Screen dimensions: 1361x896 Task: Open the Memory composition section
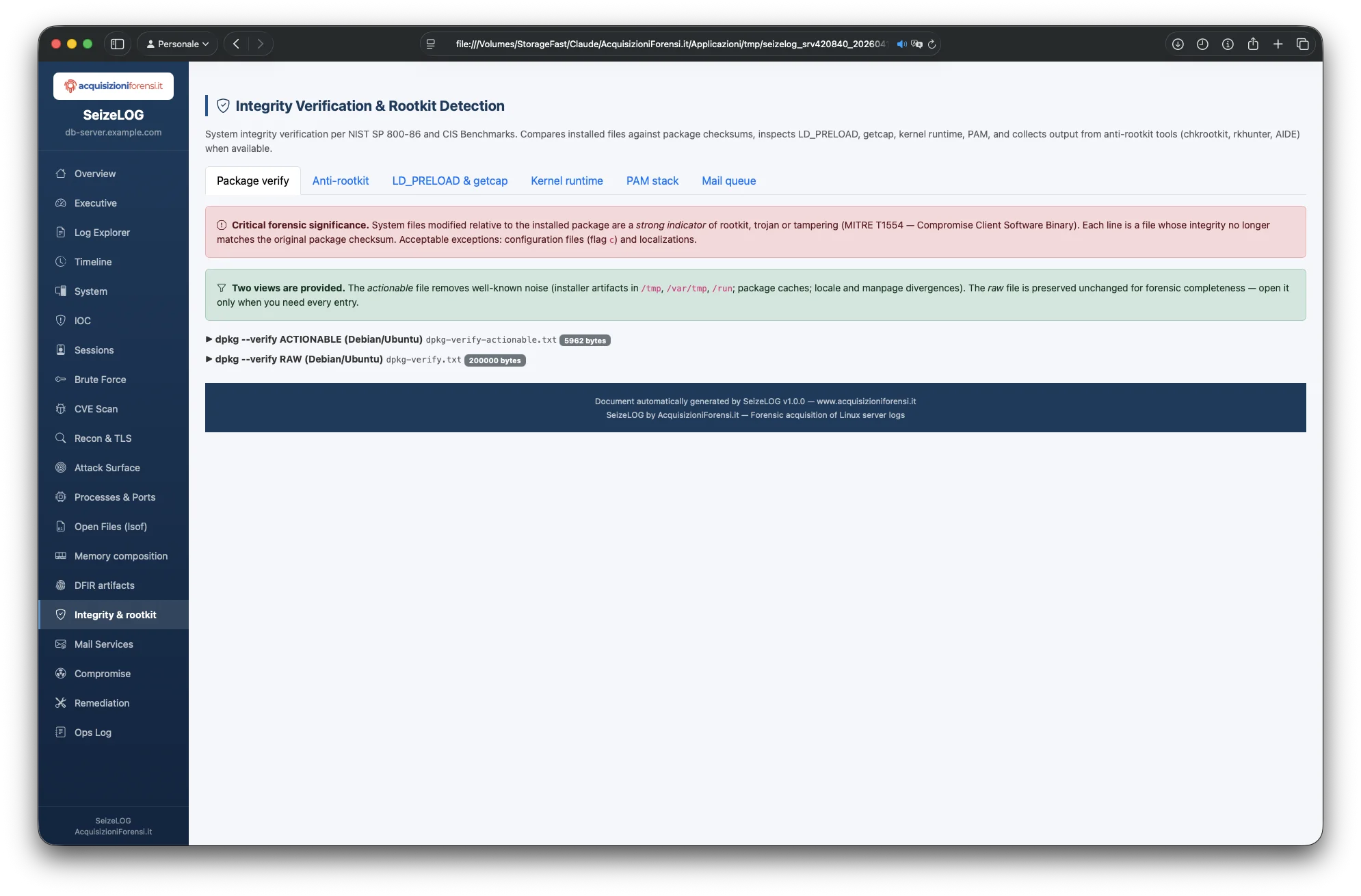tap(121, 555)
